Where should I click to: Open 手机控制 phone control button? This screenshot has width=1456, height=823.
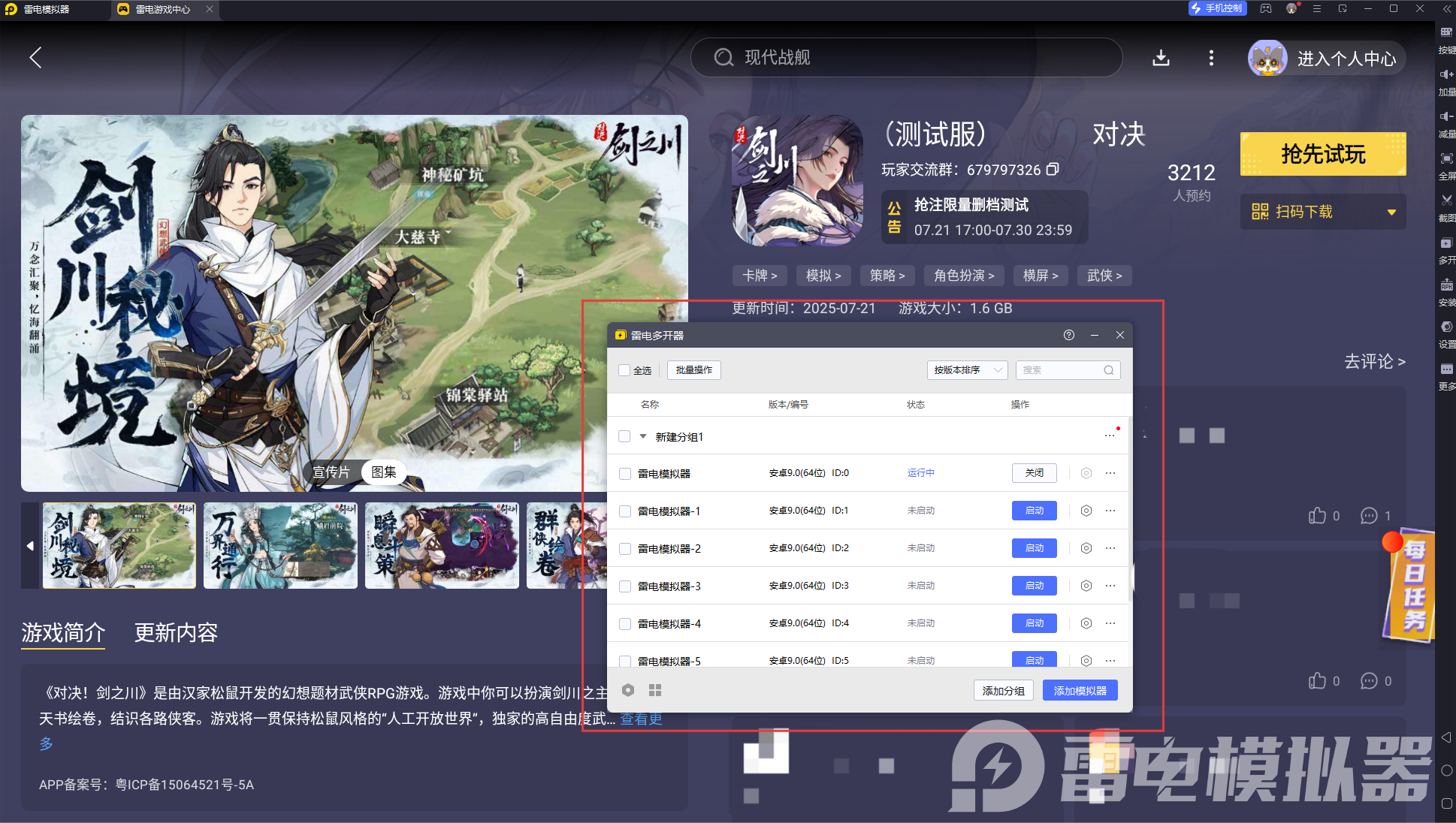coord(1217,8)
